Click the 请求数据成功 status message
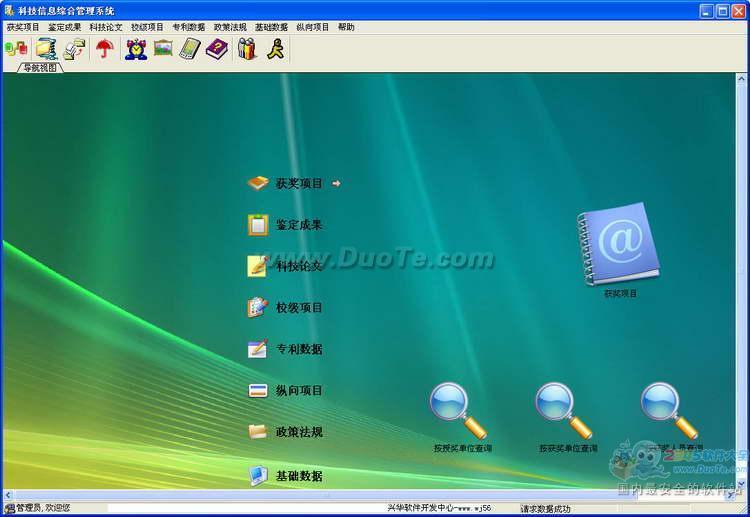750x517 pixels. (545, 508)
